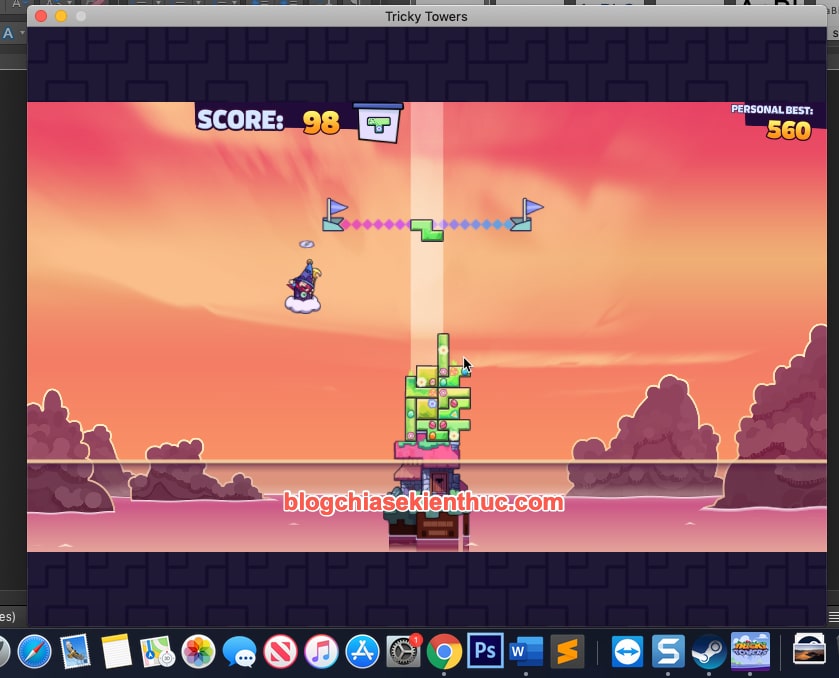
Task: Click the tall green I brick on the tower
Action: (x=443, y=355)
